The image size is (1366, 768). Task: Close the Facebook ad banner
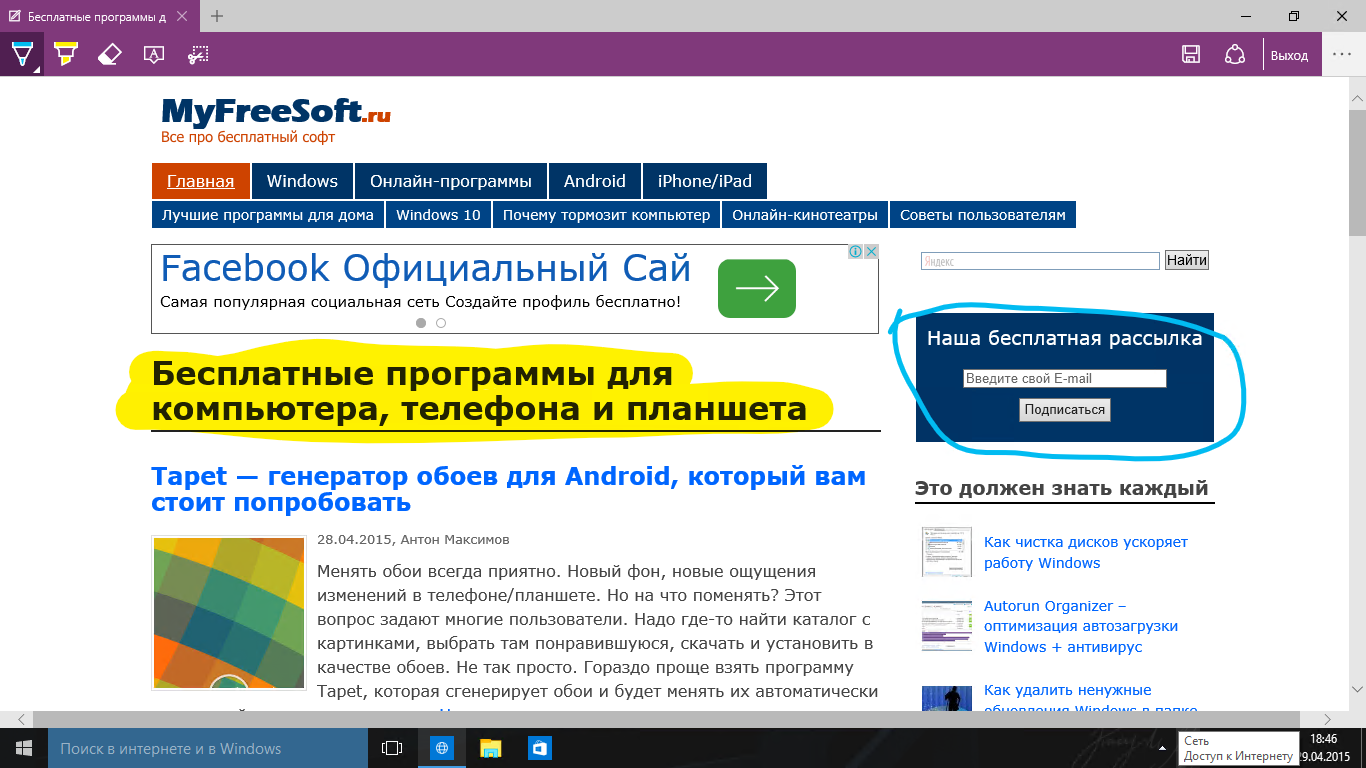(x=871, y=252)
